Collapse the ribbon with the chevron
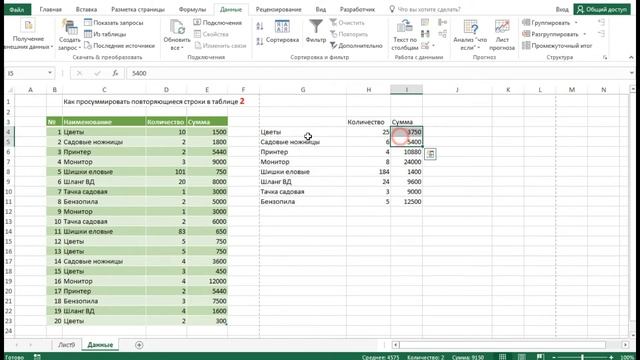The image size is (640, 360). point(631,58)
